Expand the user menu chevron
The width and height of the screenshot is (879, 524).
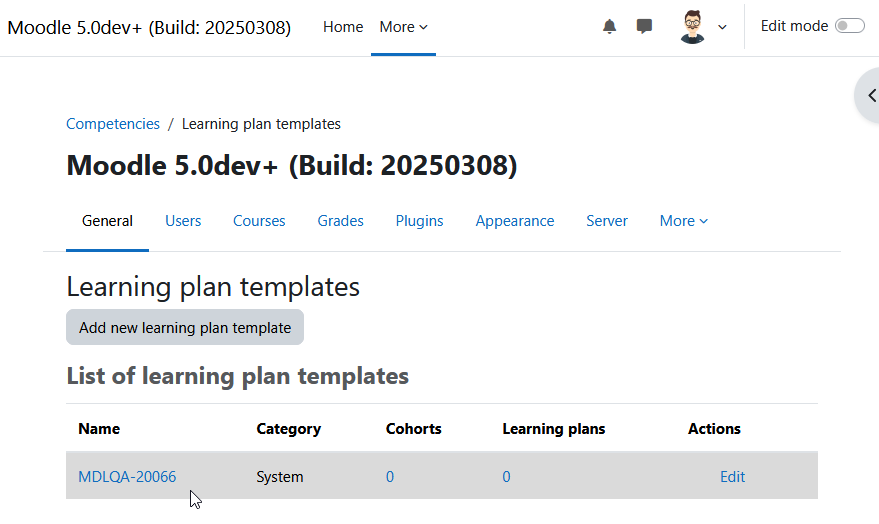pyautogui.click(x=722, y=27)
